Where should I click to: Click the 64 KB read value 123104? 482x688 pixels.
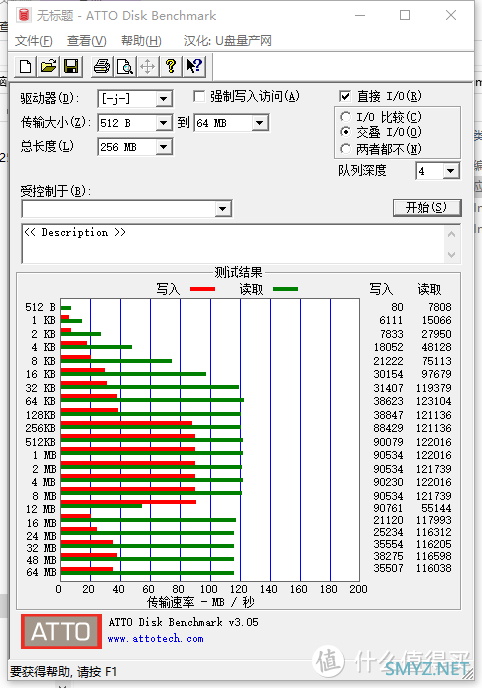(x=434, y=401)
